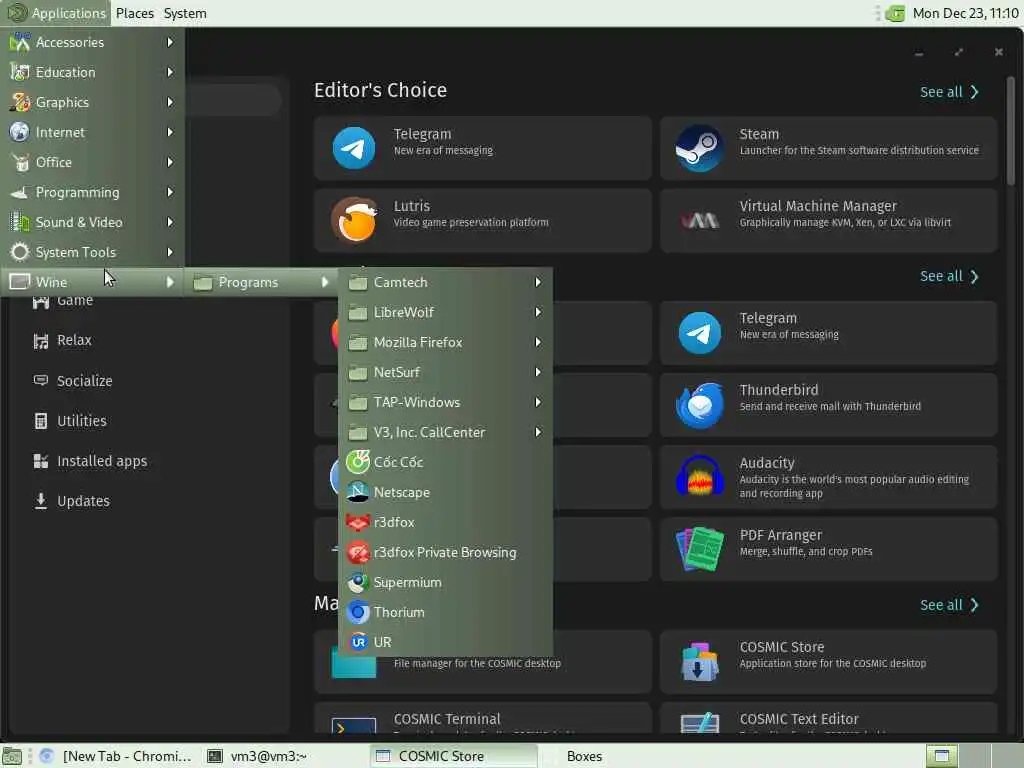Click the Relax sidebar icon

40,340
